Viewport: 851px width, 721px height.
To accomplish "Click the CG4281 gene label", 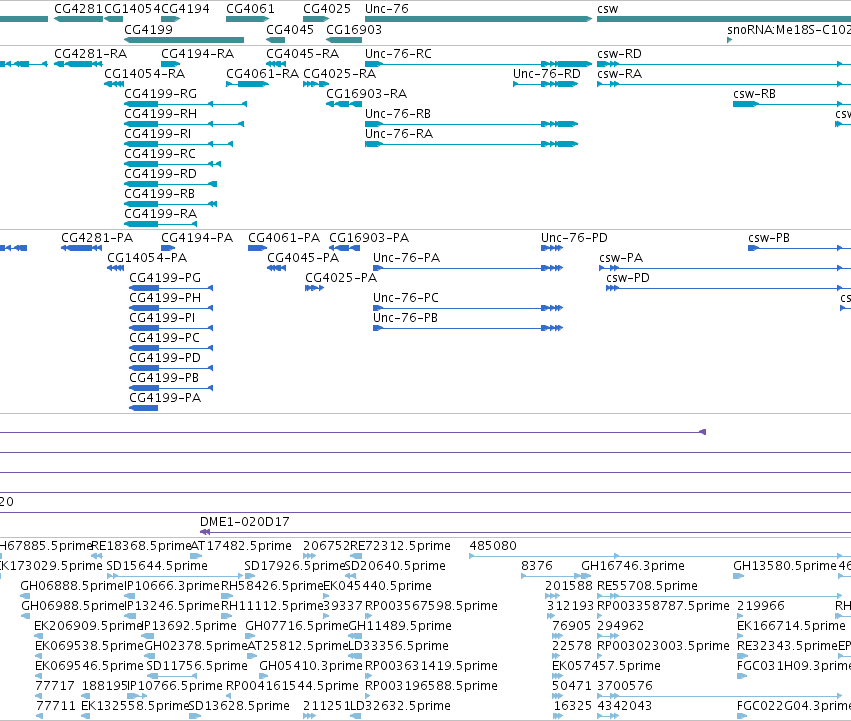I will tap(78, 9).
